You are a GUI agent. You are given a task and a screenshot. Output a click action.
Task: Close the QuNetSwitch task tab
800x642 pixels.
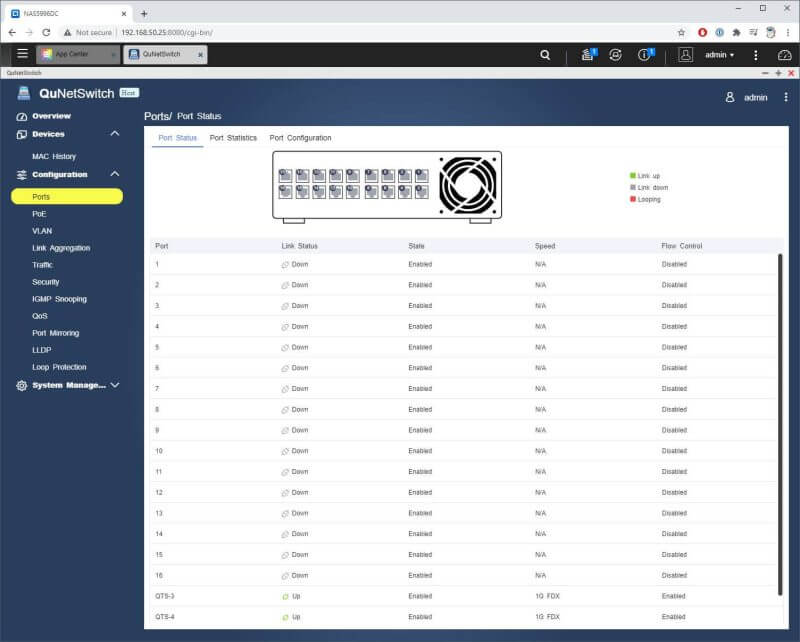click(x=201, y=55)
